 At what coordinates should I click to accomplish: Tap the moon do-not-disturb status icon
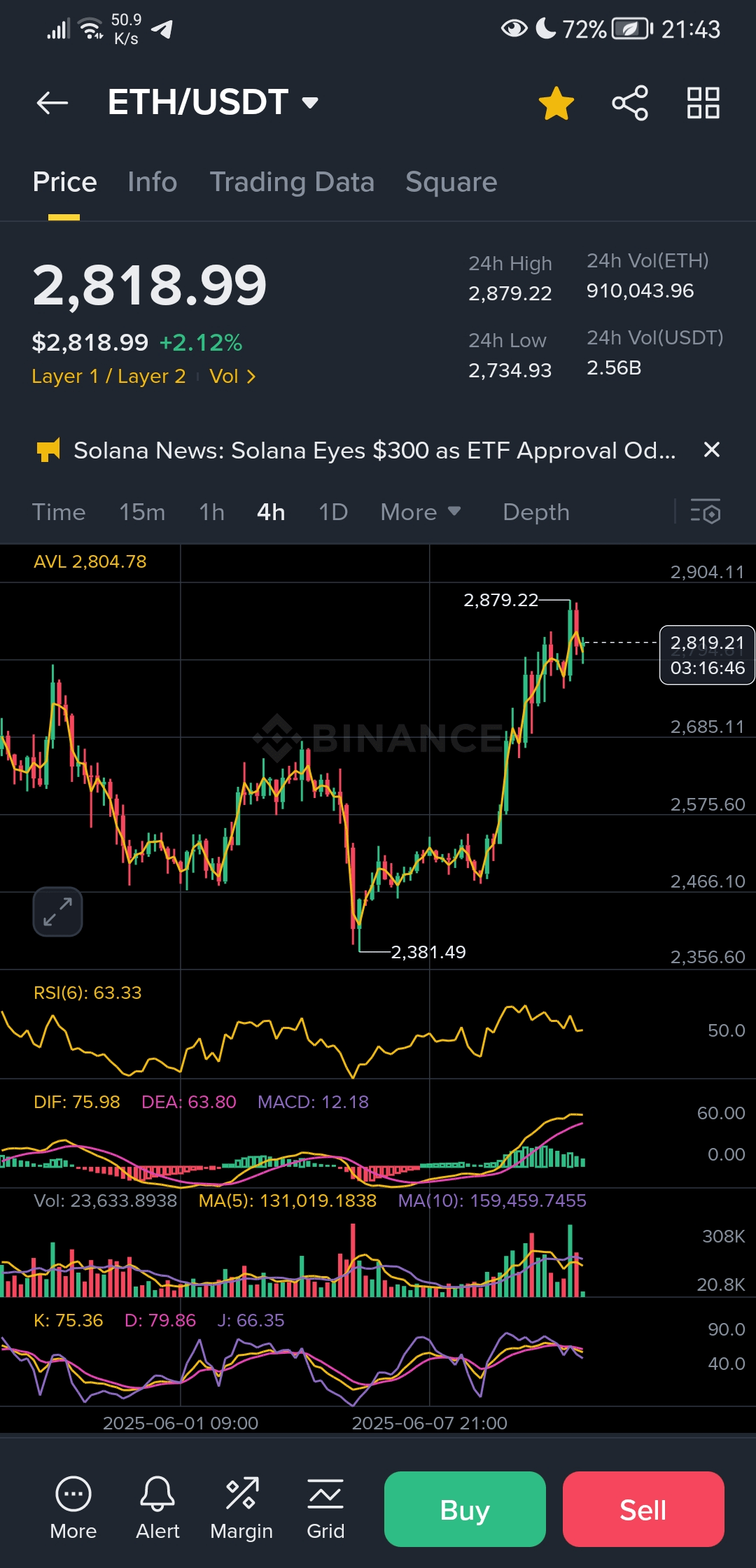click(546, 28)
